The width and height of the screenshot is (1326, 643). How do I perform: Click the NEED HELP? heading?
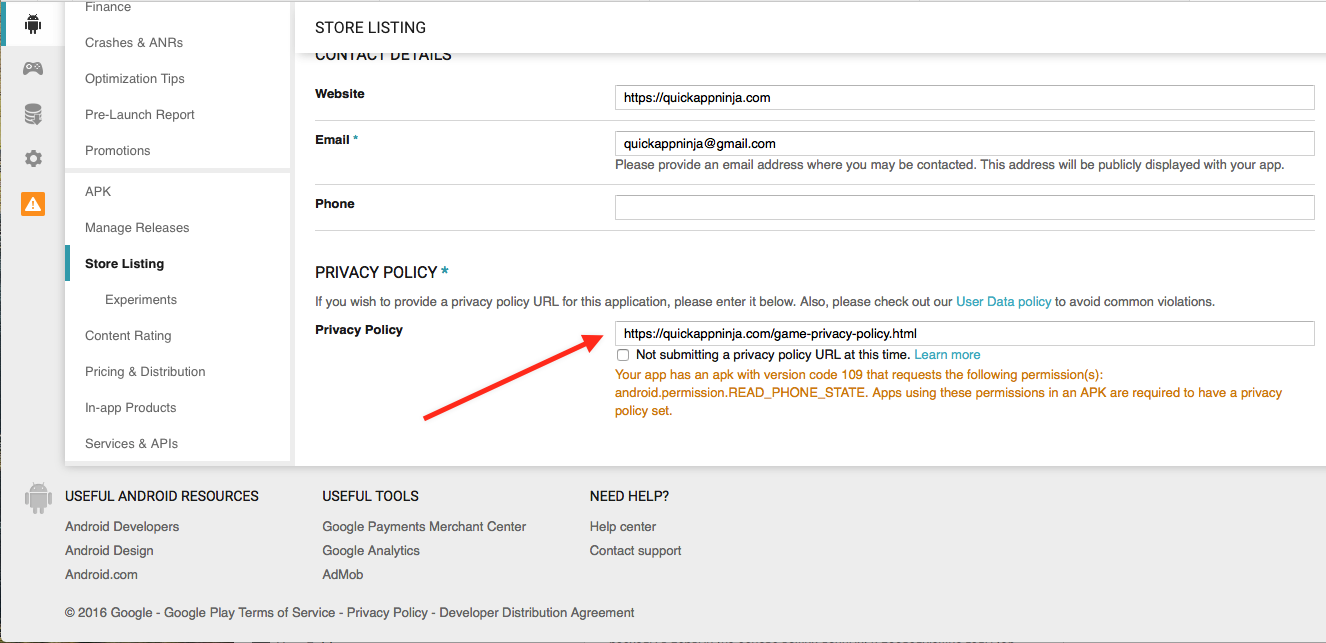[x=629, y=496]
